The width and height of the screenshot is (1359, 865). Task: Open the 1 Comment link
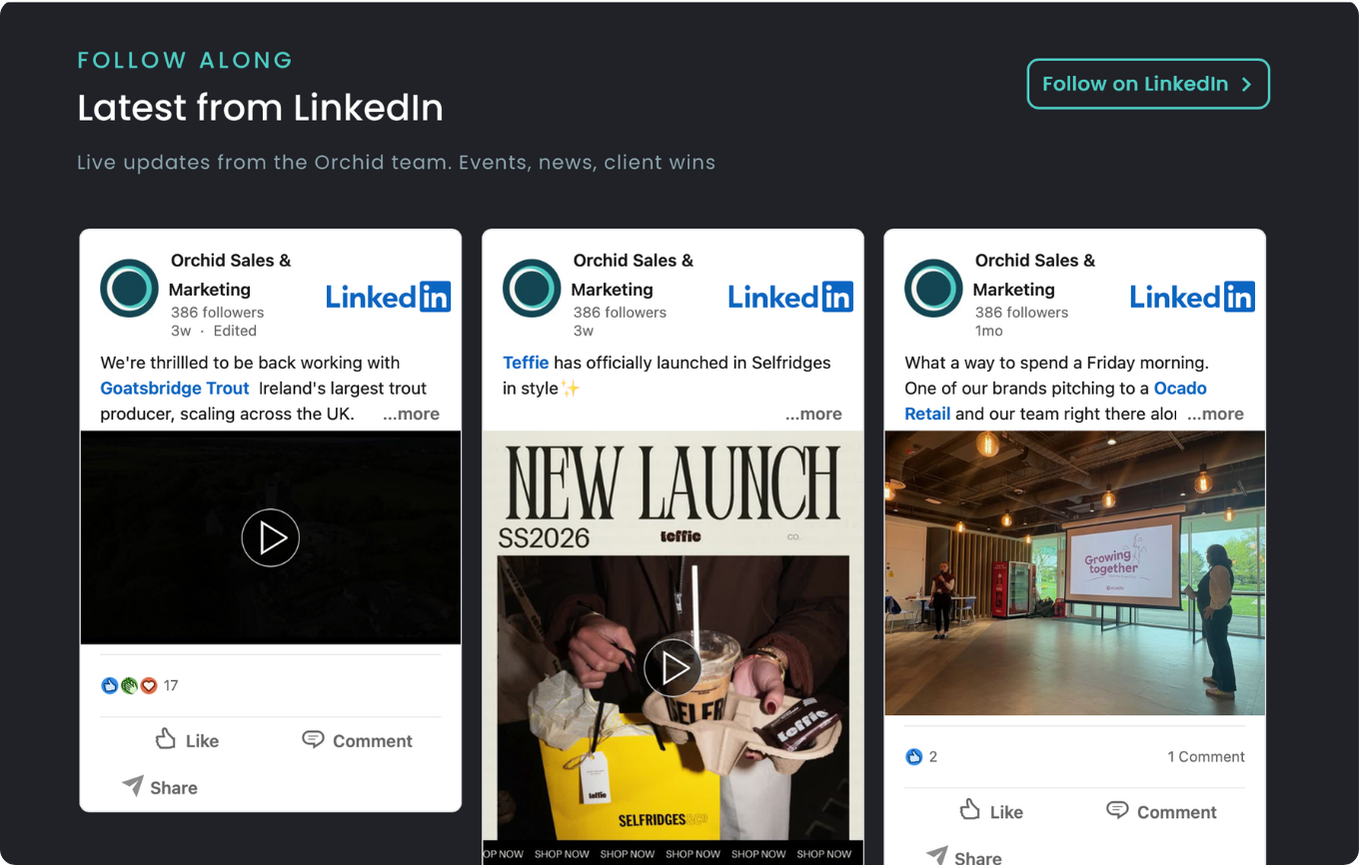pos(1206,757)
